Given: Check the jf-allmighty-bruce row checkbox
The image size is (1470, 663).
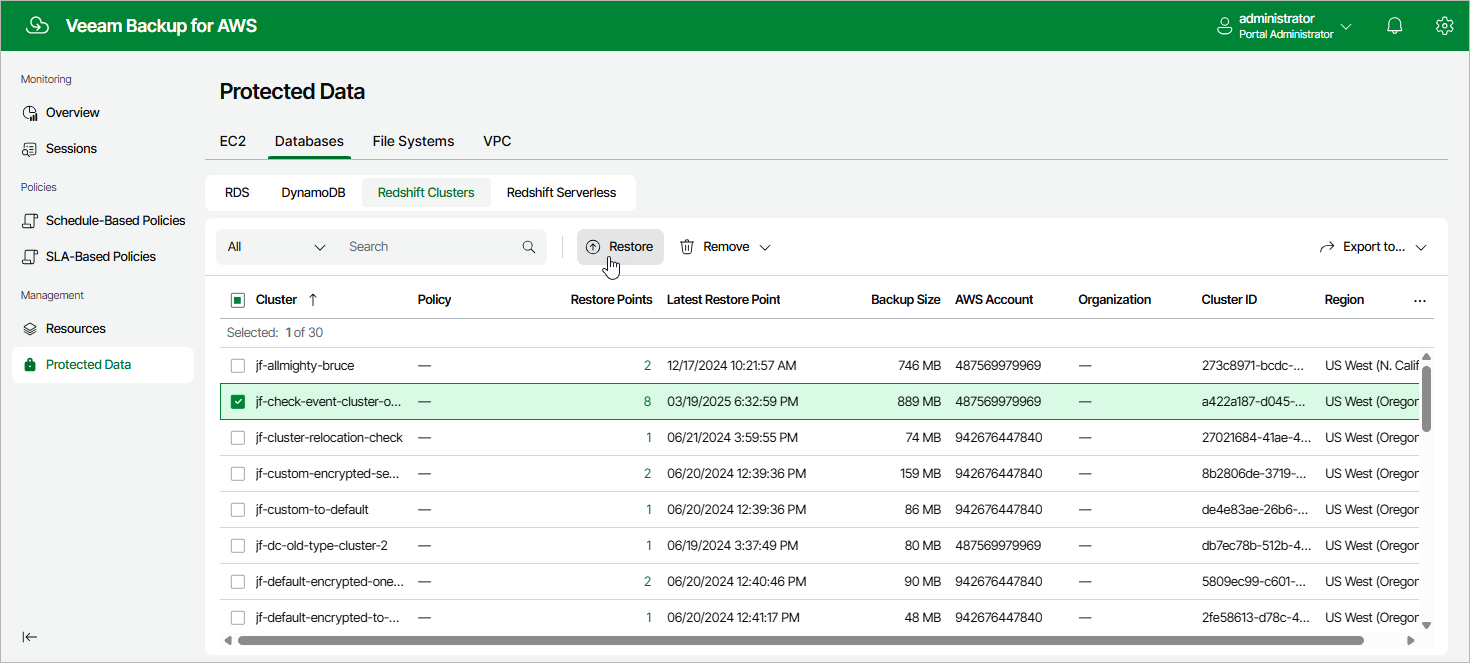Looking at the screenshot, I should [x=238, y=366].
